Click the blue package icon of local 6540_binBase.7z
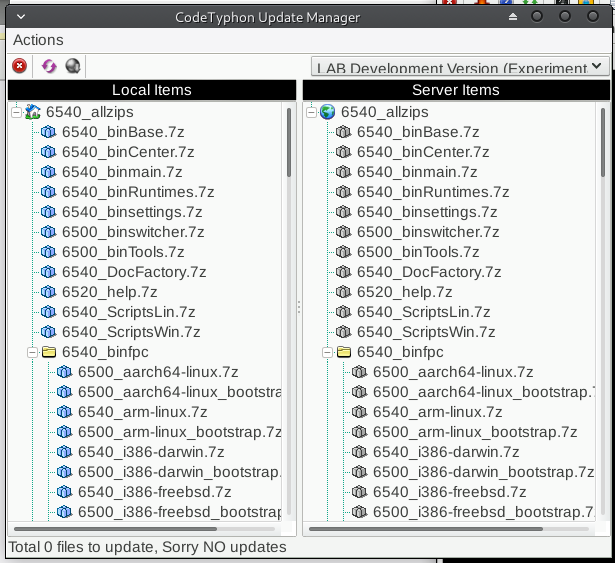This screenshot has height=563, width=615. pos(49,132)
